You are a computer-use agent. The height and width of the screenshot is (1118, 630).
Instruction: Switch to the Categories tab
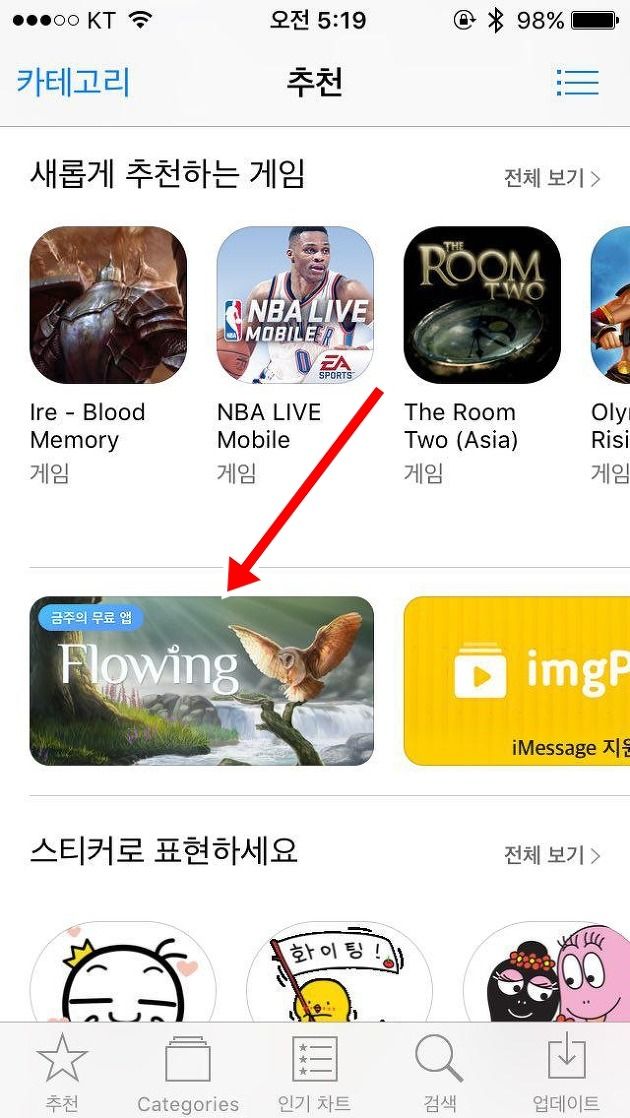pos(188,1072)
